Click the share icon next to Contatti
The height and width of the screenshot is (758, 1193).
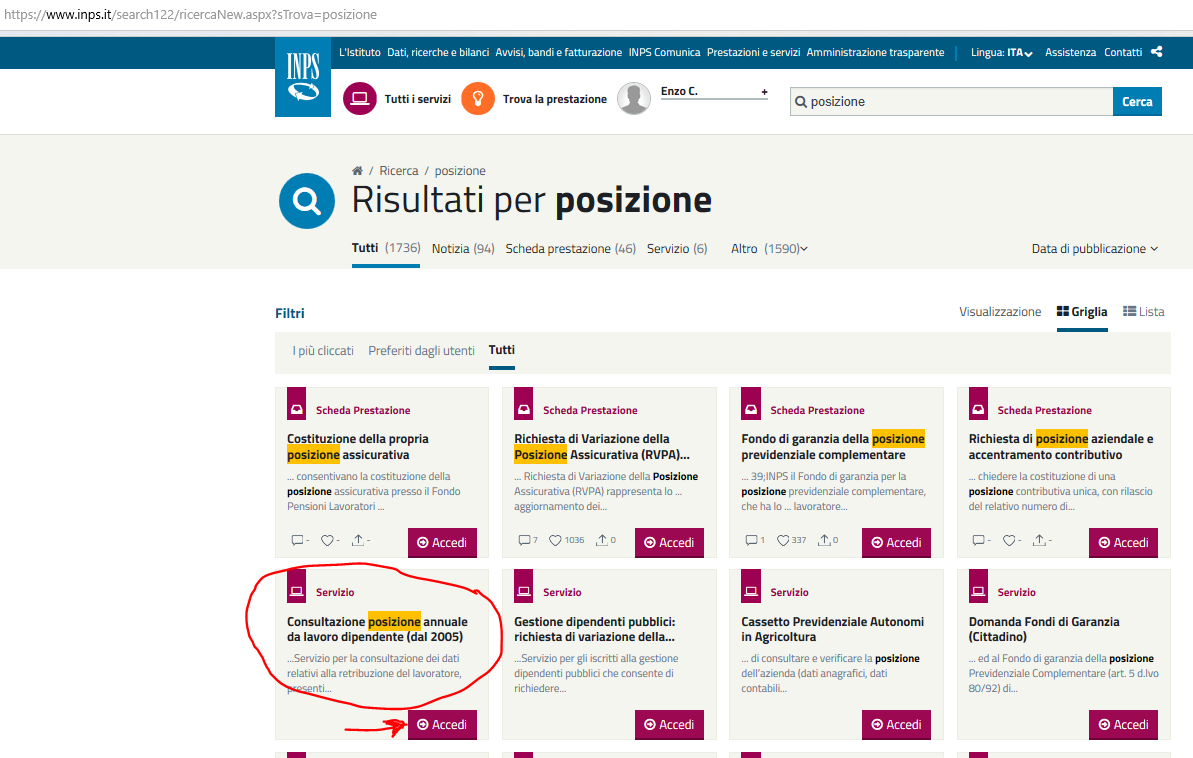pyautogui.click(x=1157, y=52)
